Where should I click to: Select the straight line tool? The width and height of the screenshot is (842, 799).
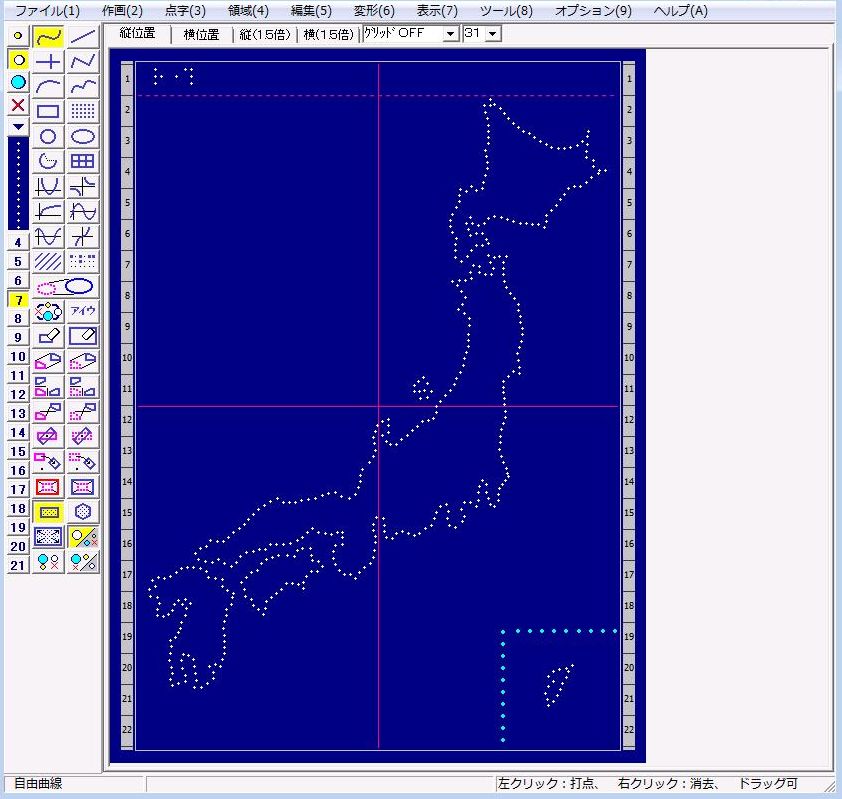pyautogui.click(x=83, y=37)
